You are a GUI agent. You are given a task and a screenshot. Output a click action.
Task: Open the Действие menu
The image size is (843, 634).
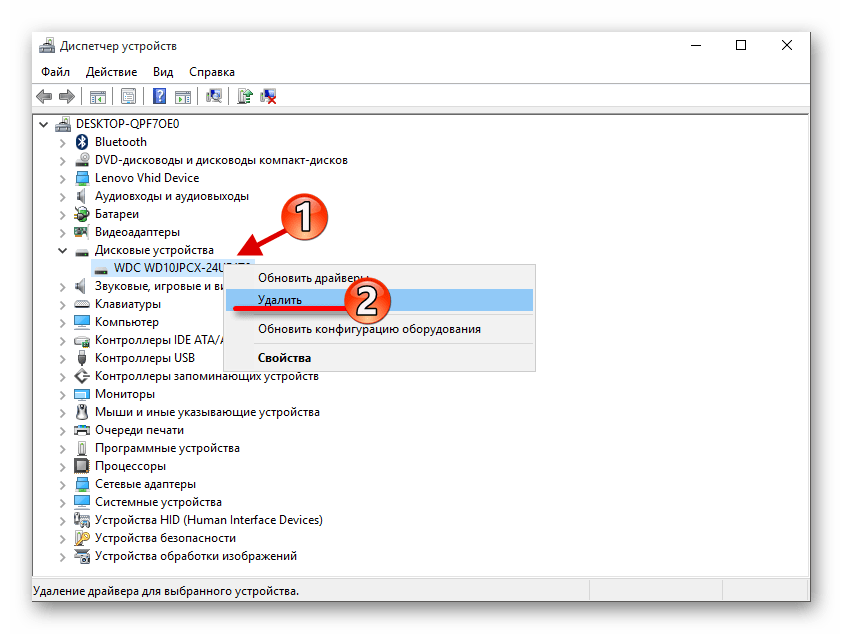[x=111, y=72]
